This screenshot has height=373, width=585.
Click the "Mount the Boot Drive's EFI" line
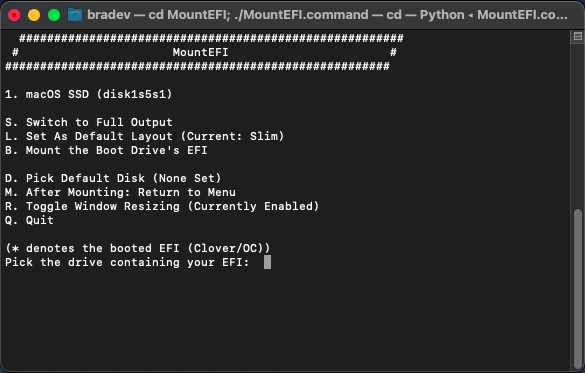[x=106, y=150]
